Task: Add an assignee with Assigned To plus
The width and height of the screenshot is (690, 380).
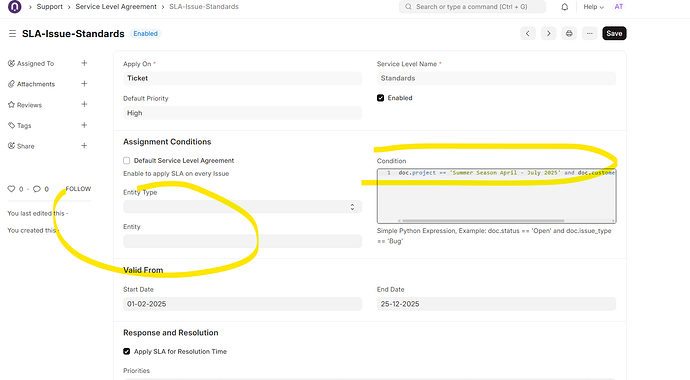Action: click(x=84, y=63)
